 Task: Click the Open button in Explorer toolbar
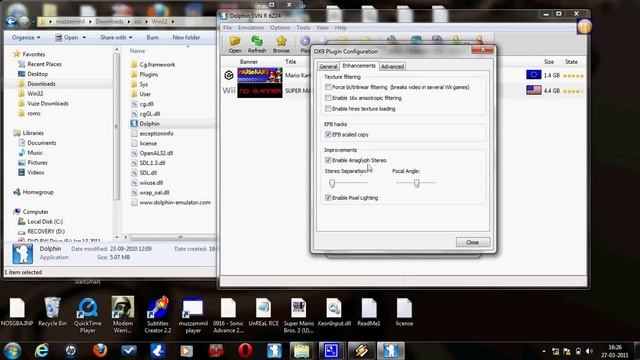(67, 37)
